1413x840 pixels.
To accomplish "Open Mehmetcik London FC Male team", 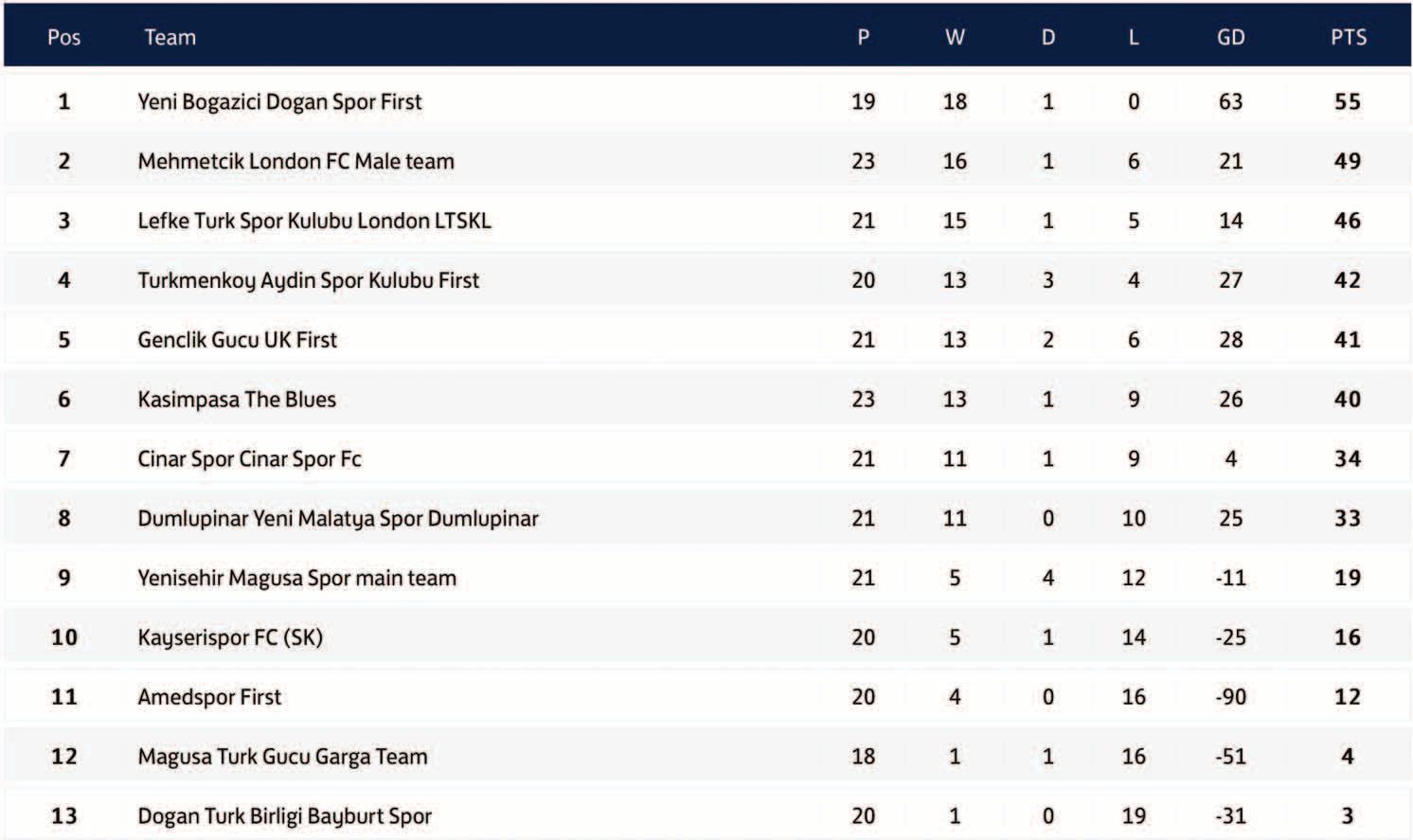I will (x=295, y=161).
